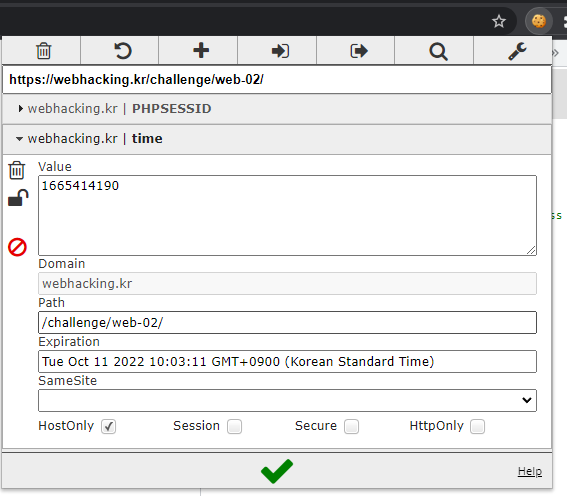
Task: Click the Path field /challenge/web-02/
Action: point(287,322)
